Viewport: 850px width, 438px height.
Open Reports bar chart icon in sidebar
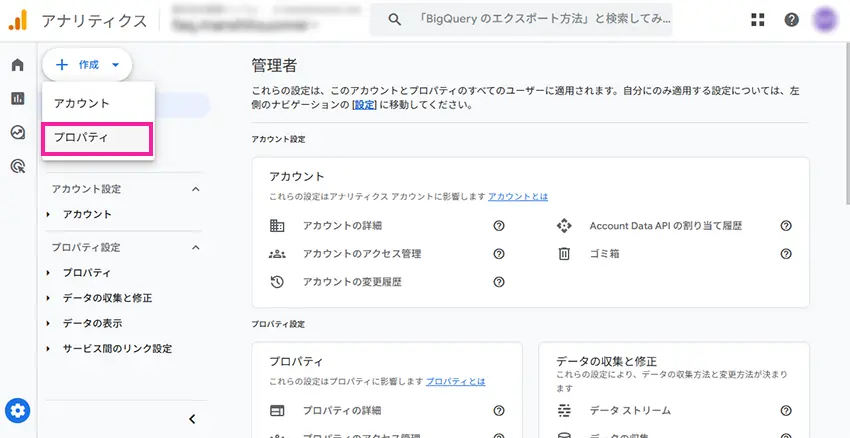(17, 98)
